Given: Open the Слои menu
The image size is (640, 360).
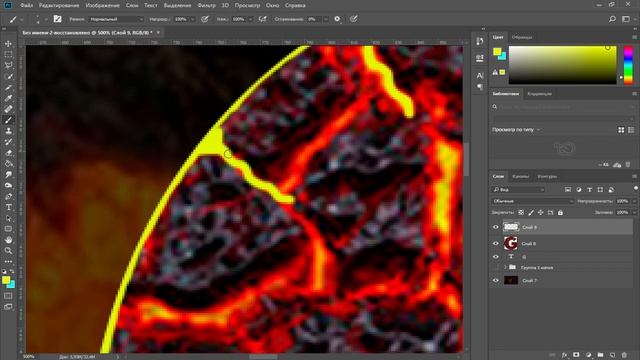Looking at the screenshot, I should [132, 5].
